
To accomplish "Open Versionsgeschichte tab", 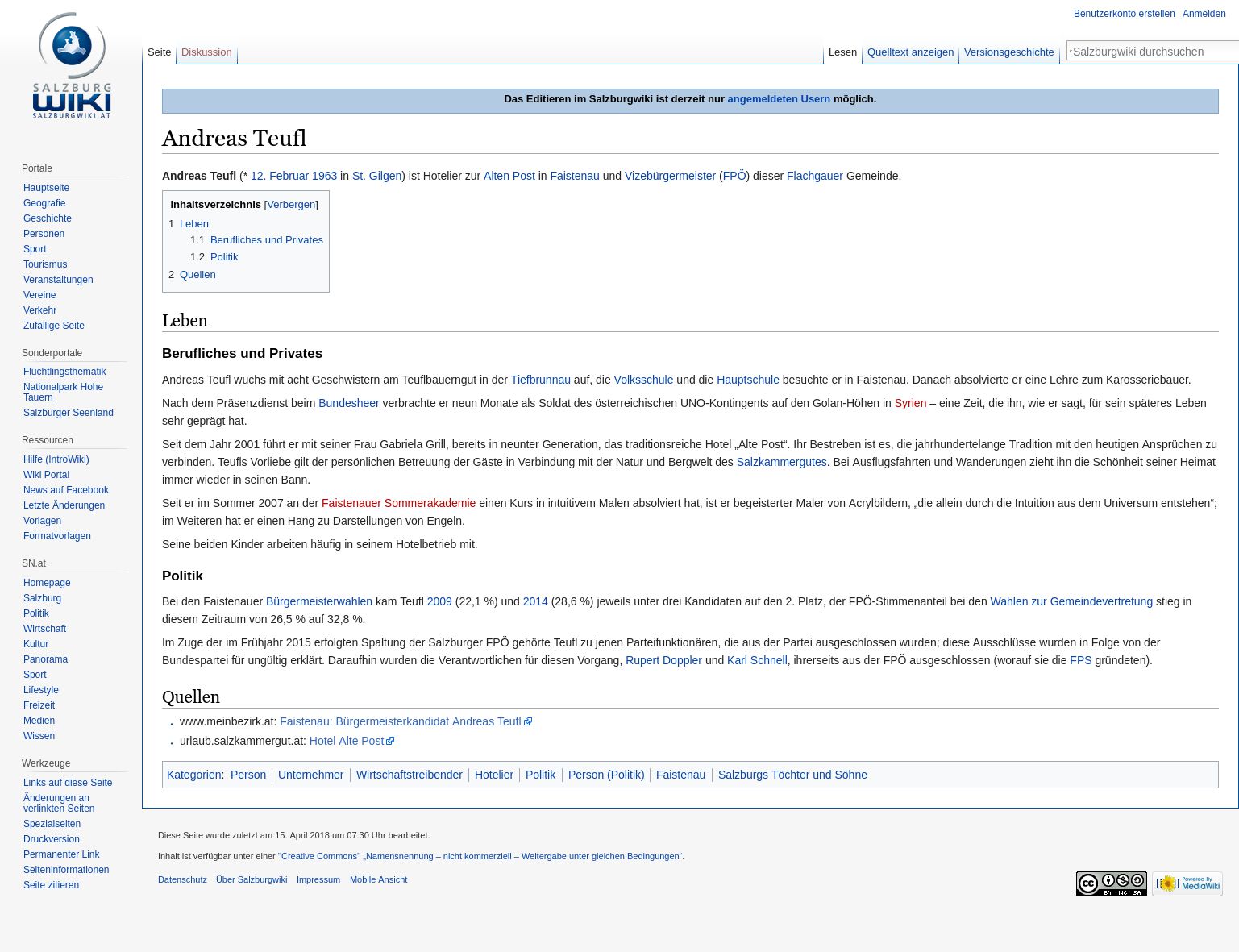I will [1008, 52].
